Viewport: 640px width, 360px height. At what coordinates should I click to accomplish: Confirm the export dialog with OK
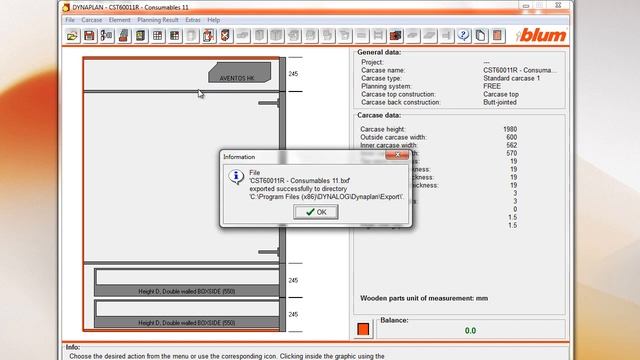click(316, 212)
